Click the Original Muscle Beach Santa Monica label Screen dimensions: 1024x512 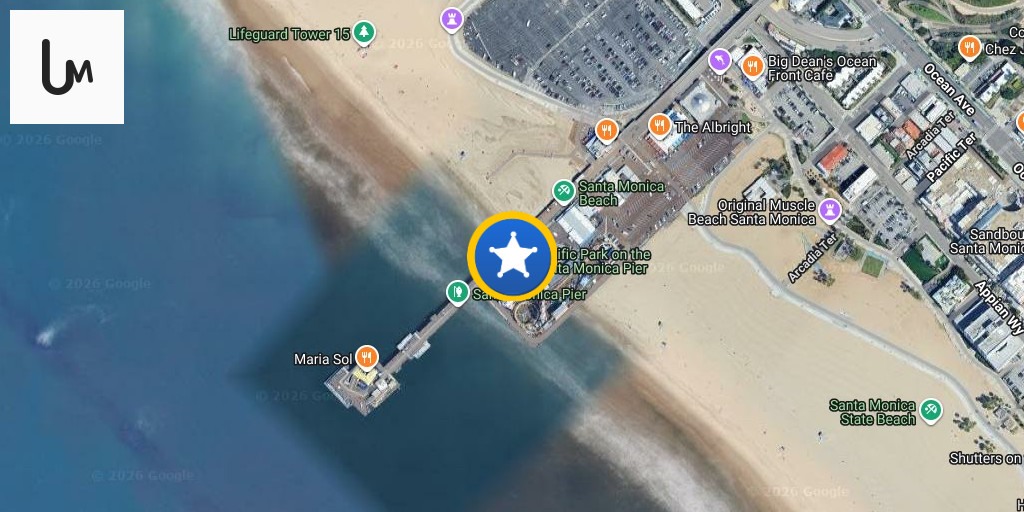[x=752, y=213]
